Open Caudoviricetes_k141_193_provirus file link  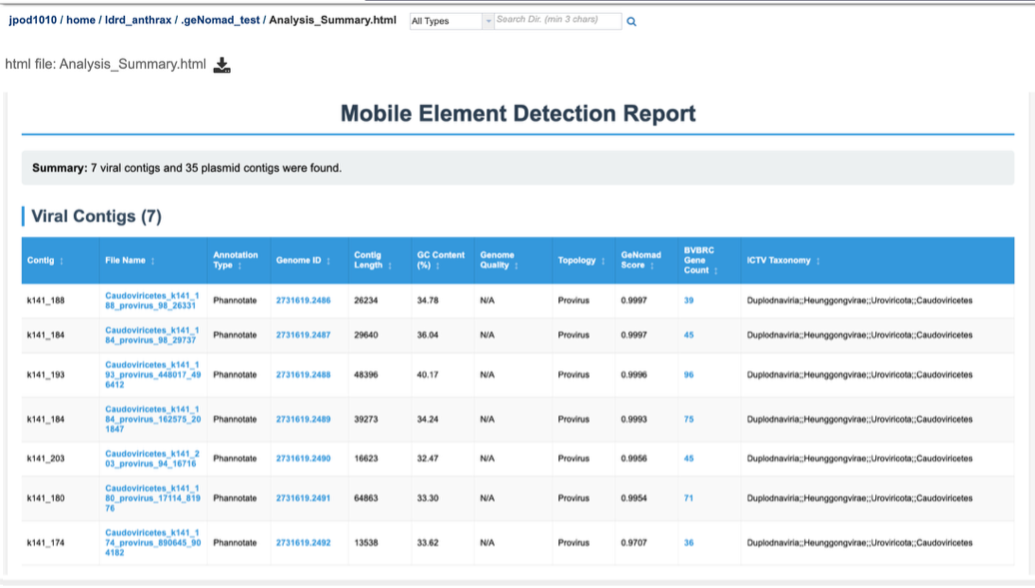pyautogui.click(x=152, y=374)
